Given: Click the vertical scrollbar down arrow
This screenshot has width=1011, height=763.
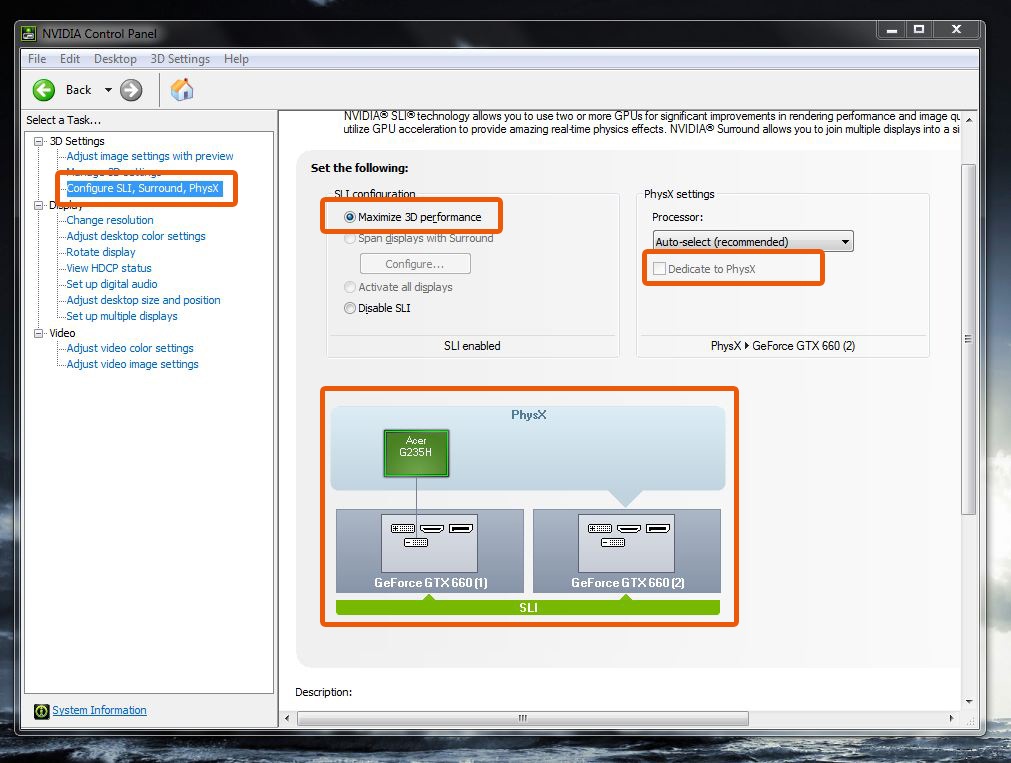Looking at the screenshot, I should (968, 702).
